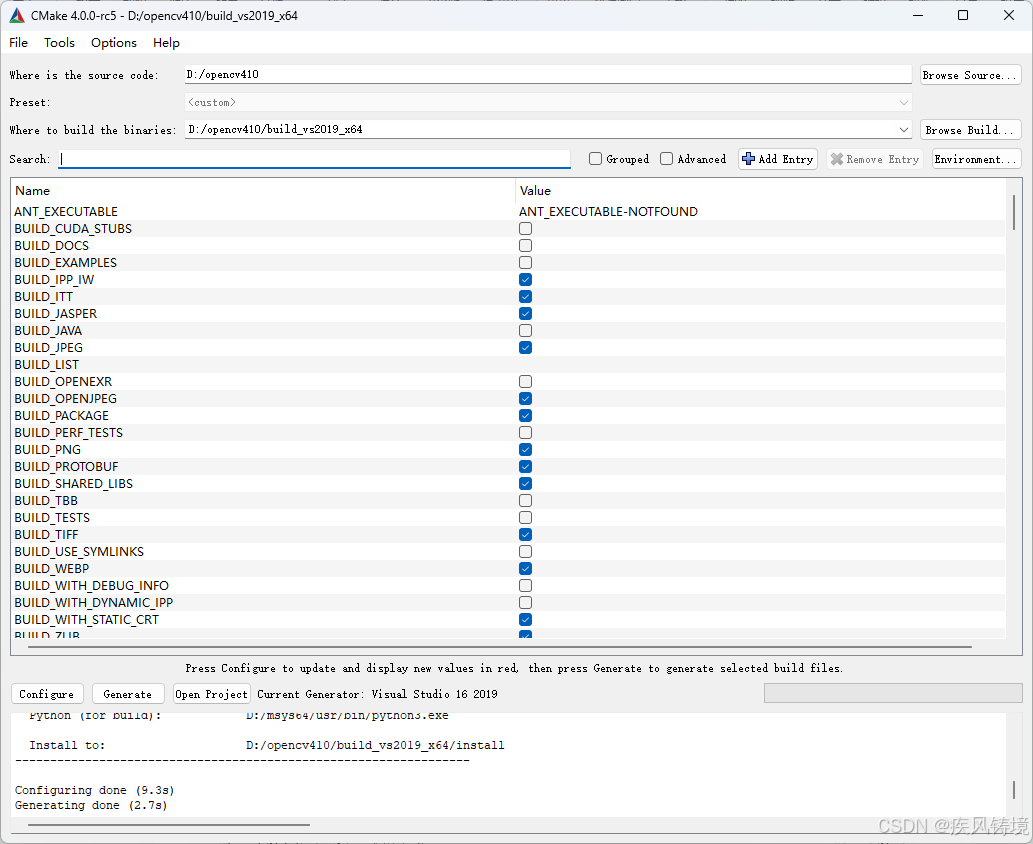Click the 'Configuring done (9.3s)' log line

click(94, 790)
